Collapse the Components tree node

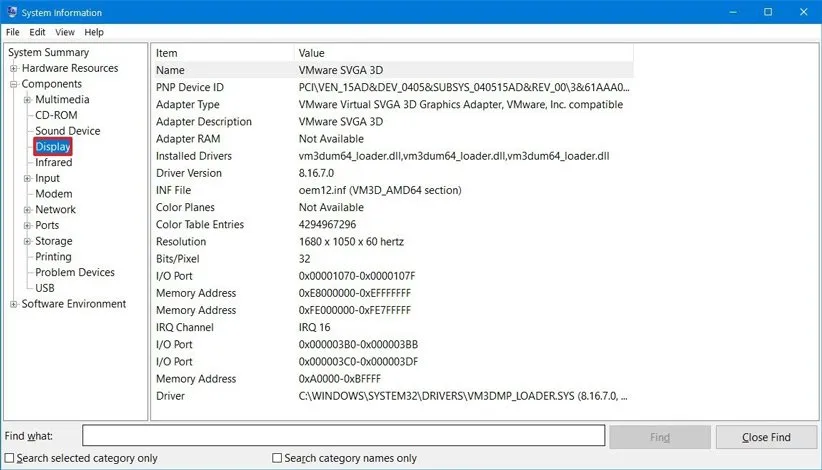tap(14, 84)
